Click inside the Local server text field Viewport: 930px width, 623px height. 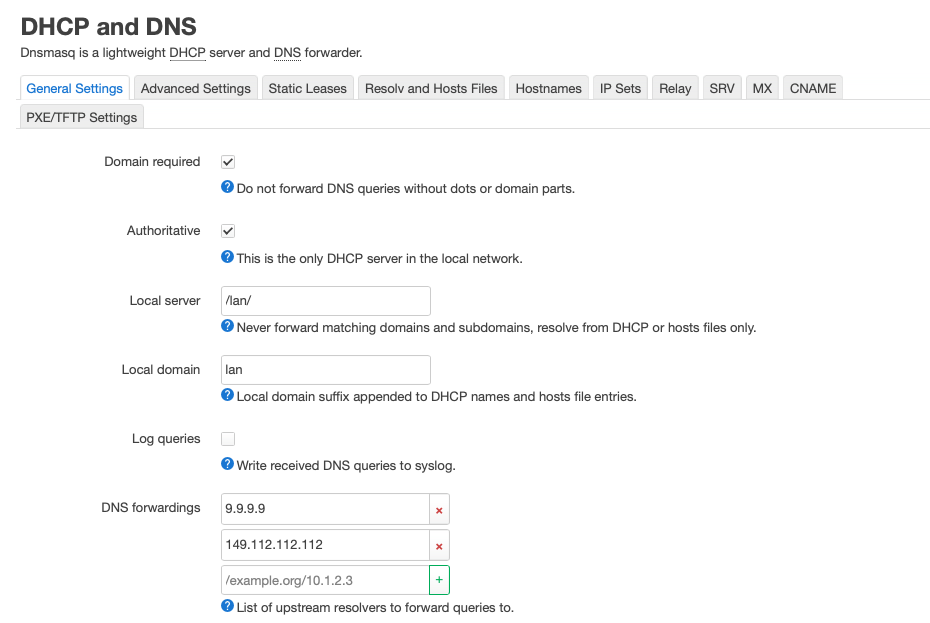[325, 300]
